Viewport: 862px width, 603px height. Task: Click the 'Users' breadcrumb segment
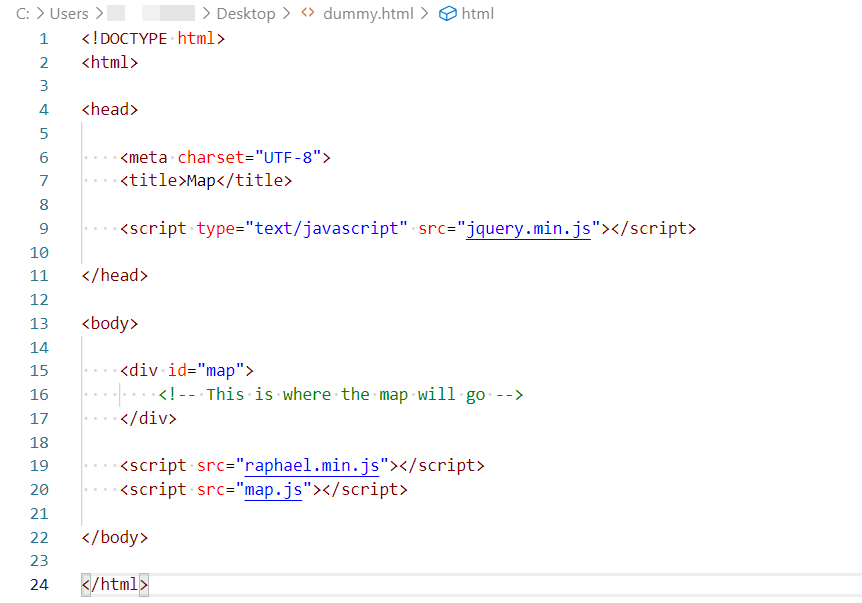tap(69, 13)
